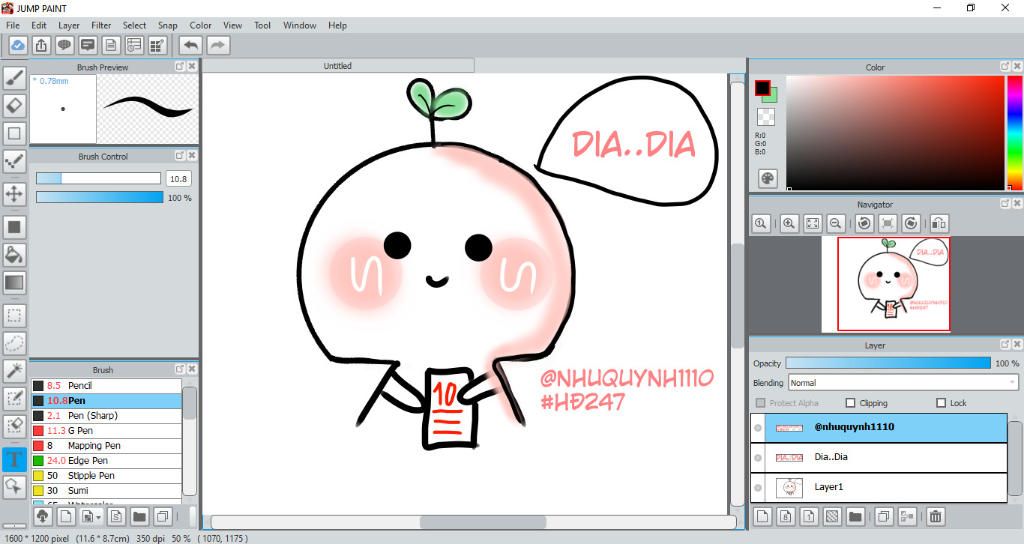Open add brush dropdown arrow in Brush panel
1024x544 pixels.
pyautogui.click(x=98, y=517)
